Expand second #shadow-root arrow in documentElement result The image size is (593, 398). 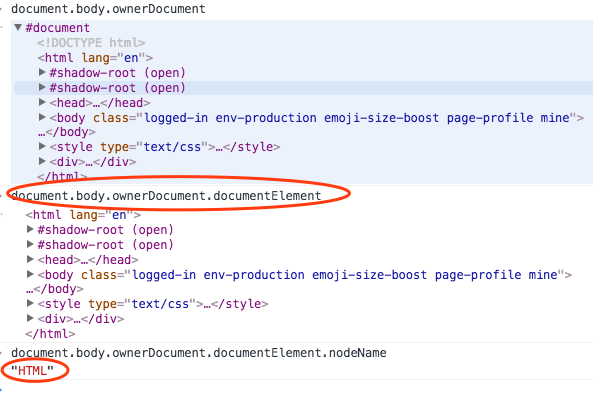pyautogui.click(x=30, y=244)
